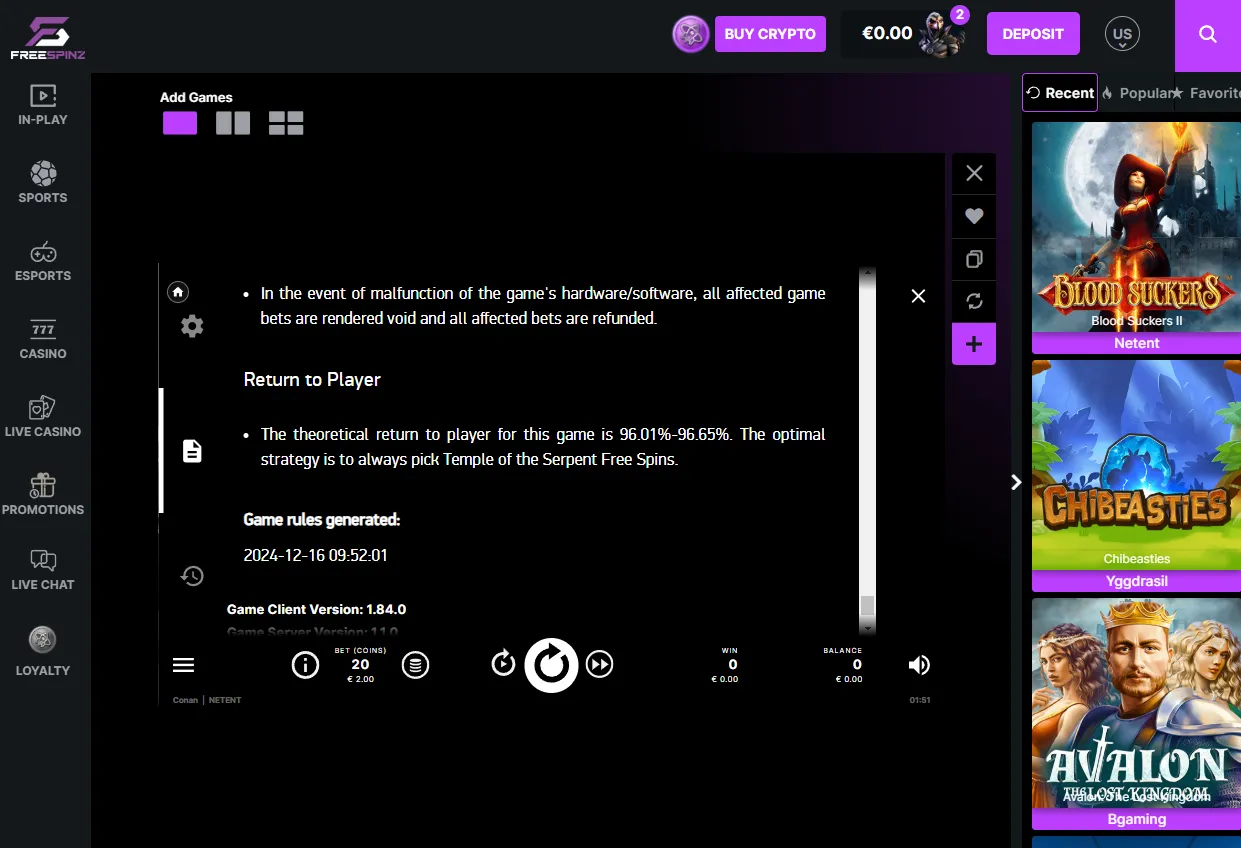1241x848 pixels.
Task: Open Avalon The Lost Kingdom thumbnail
Action: tap(1136, 703)
